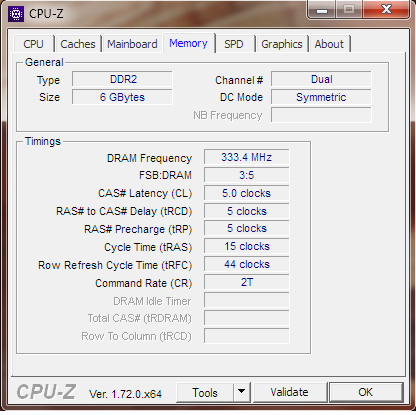Click the empty Total CAS# (tRDRAM) field
This screenshot has width=416, height=415.
(x=247, y=318)
